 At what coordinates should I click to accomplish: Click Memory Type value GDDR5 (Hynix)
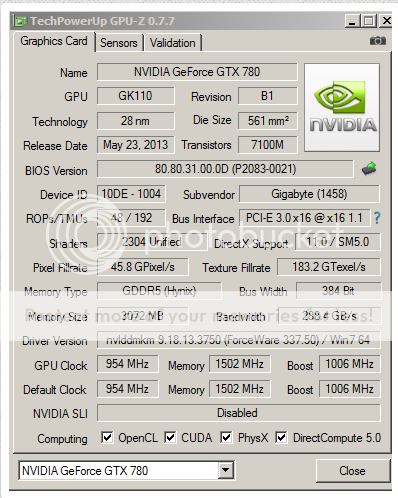click(x=159, y=291)
